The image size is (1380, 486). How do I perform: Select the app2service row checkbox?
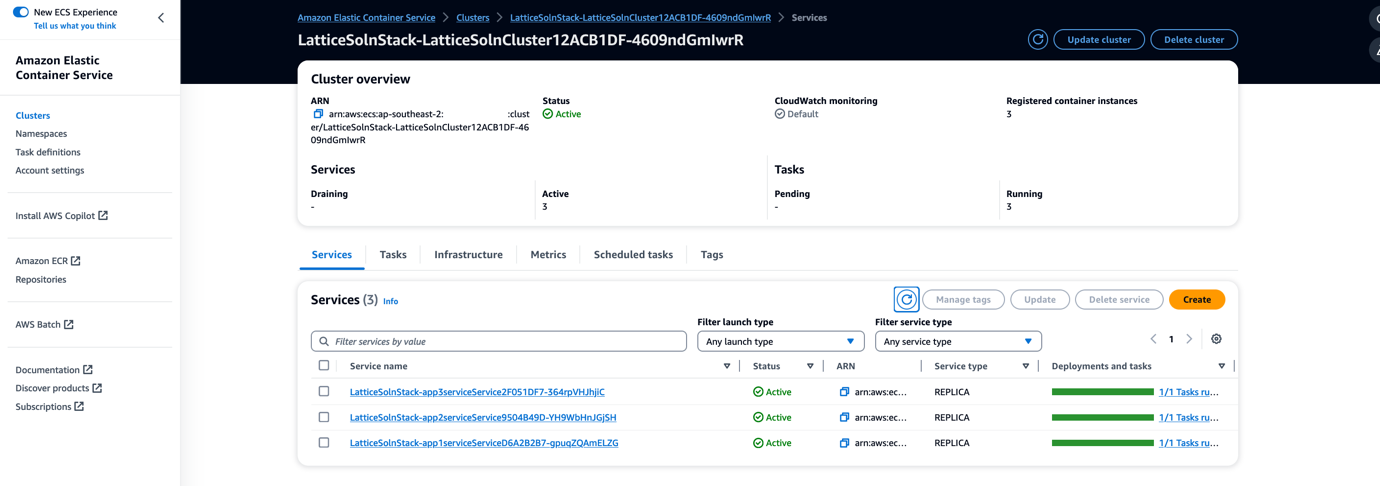coord(324,417)
